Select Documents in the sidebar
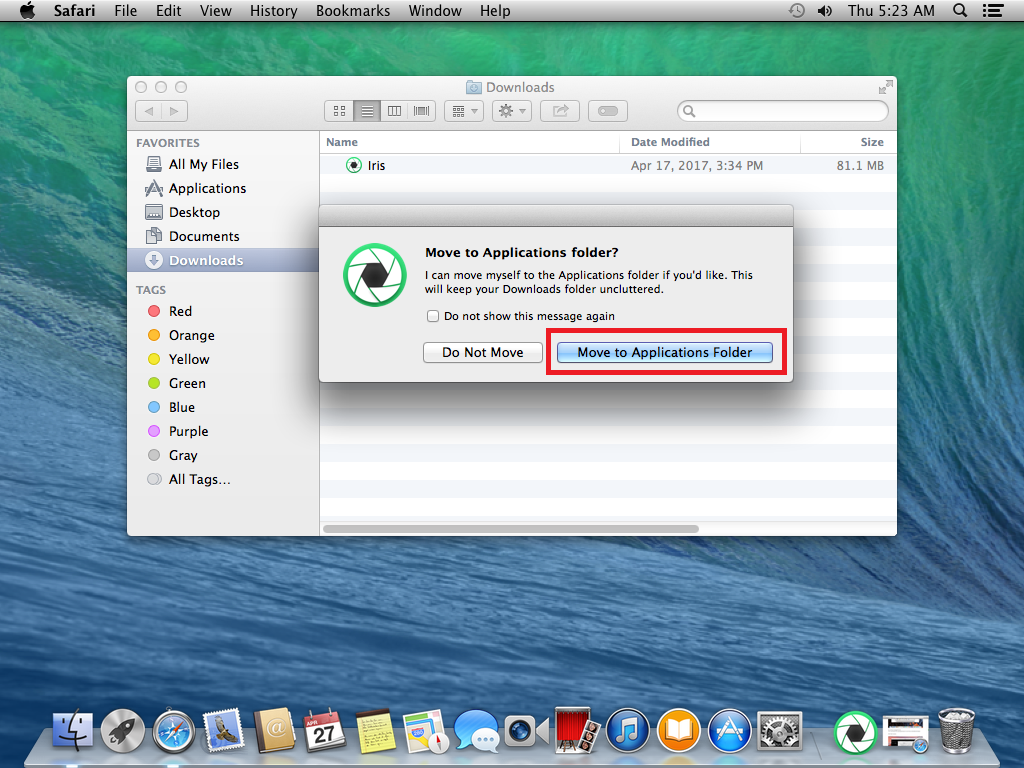This screenshot has width=1024, height=768. click(x=223, y=236)
